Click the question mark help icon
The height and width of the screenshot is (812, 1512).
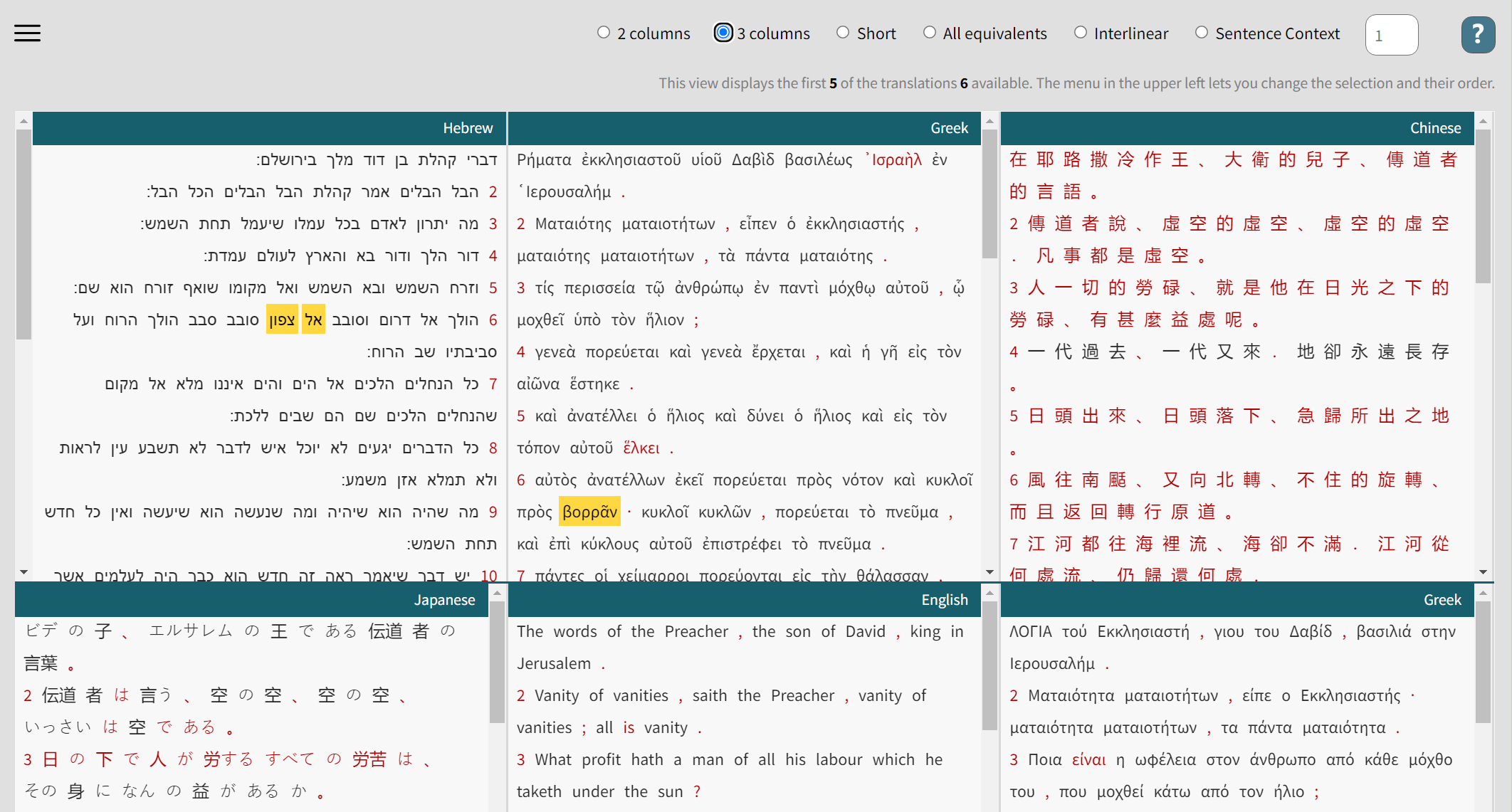(x=1478, y=34)
